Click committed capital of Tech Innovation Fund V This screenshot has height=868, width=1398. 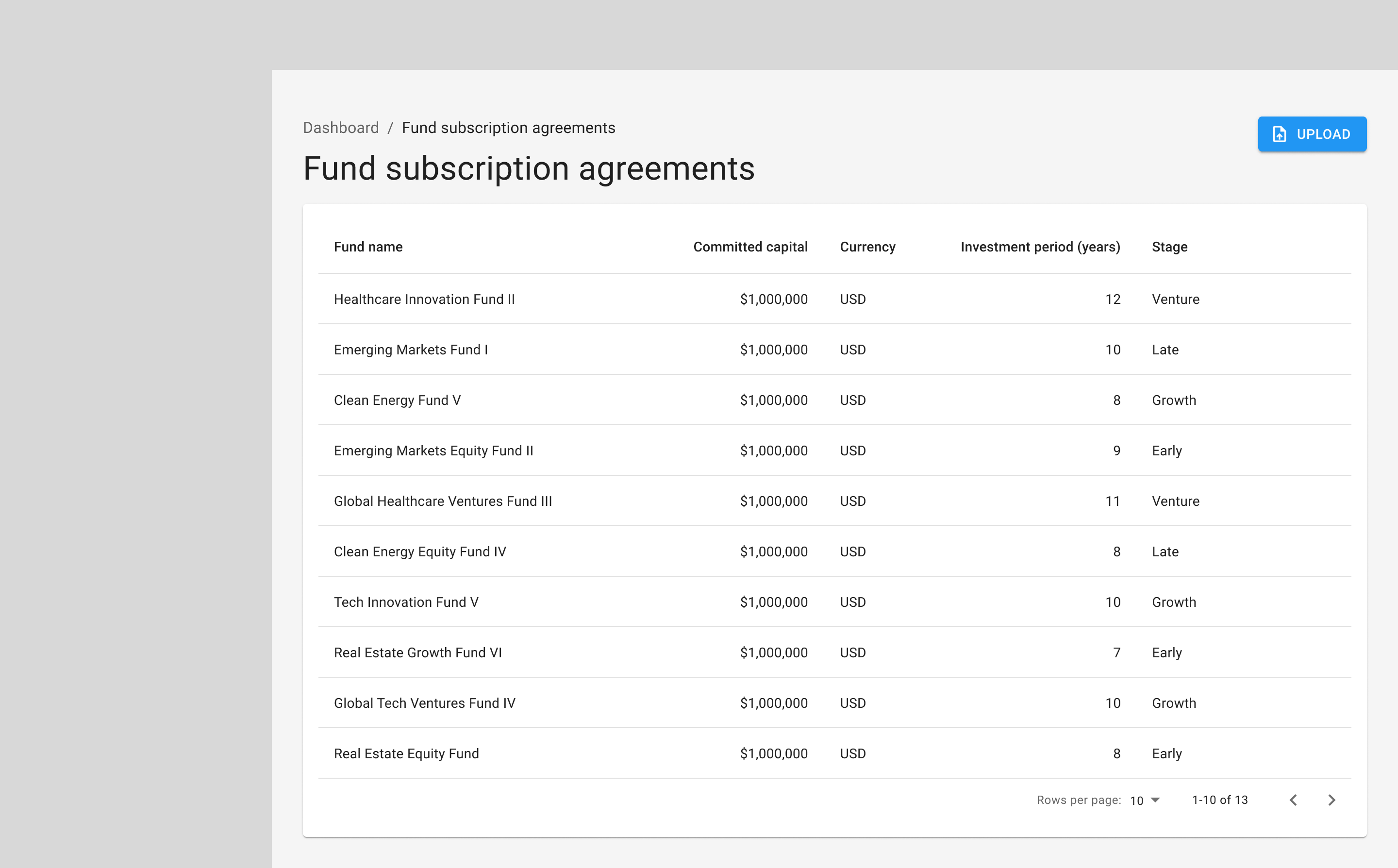pyautogui.click(x=774, y=602)
